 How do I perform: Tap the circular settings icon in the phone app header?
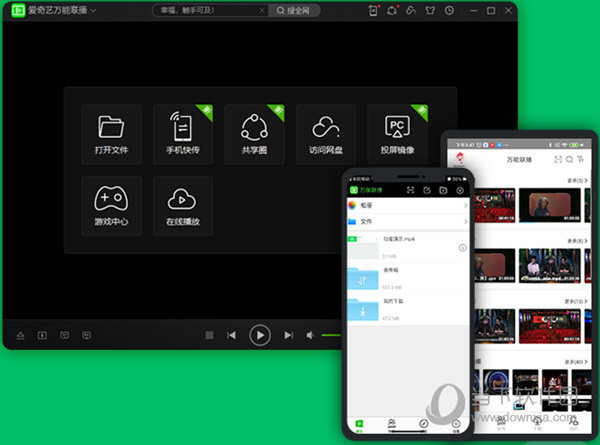(x=460, y=190)
